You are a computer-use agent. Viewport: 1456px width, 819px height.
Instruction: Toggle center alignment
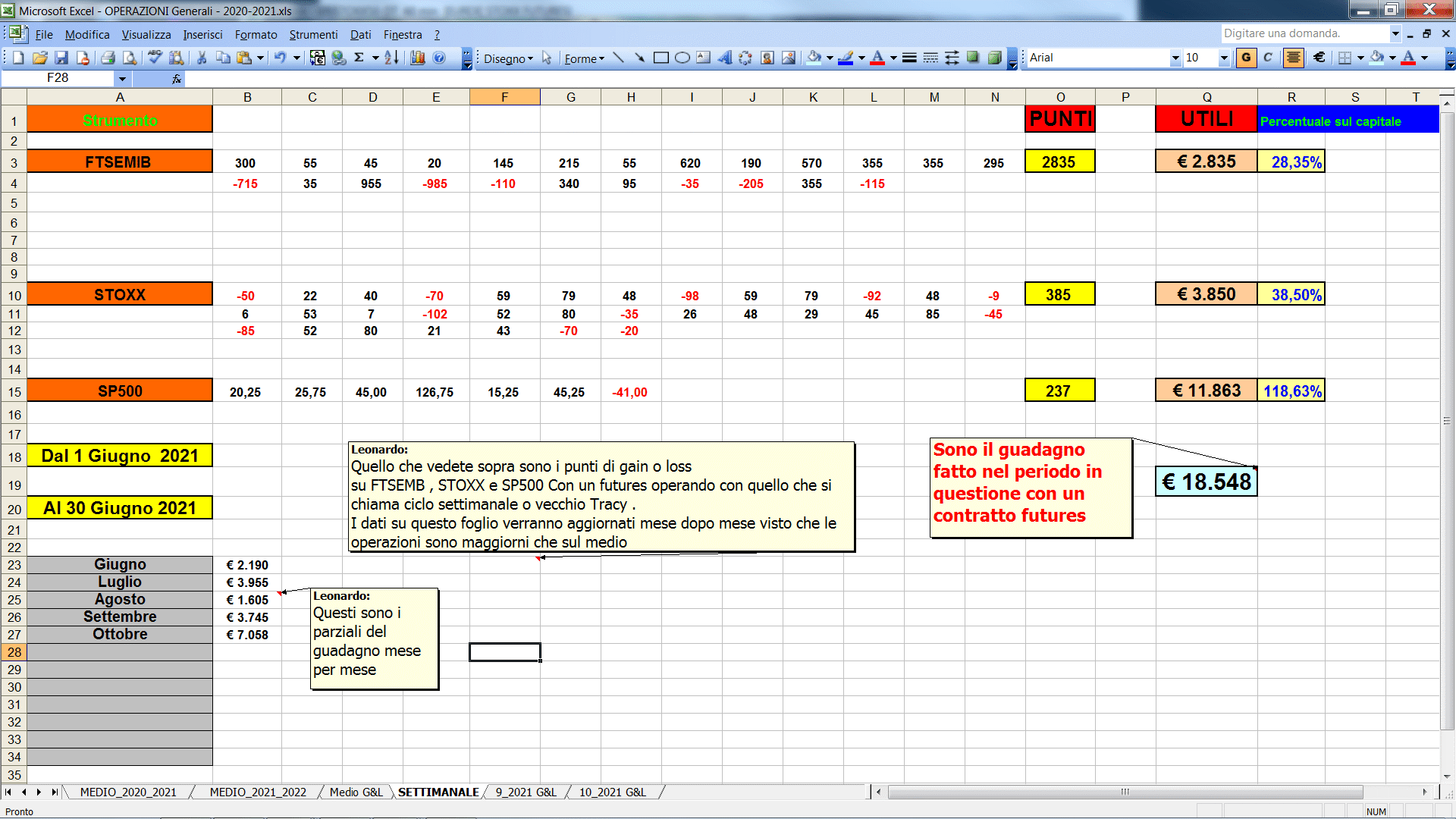[x=1294, y=58]
